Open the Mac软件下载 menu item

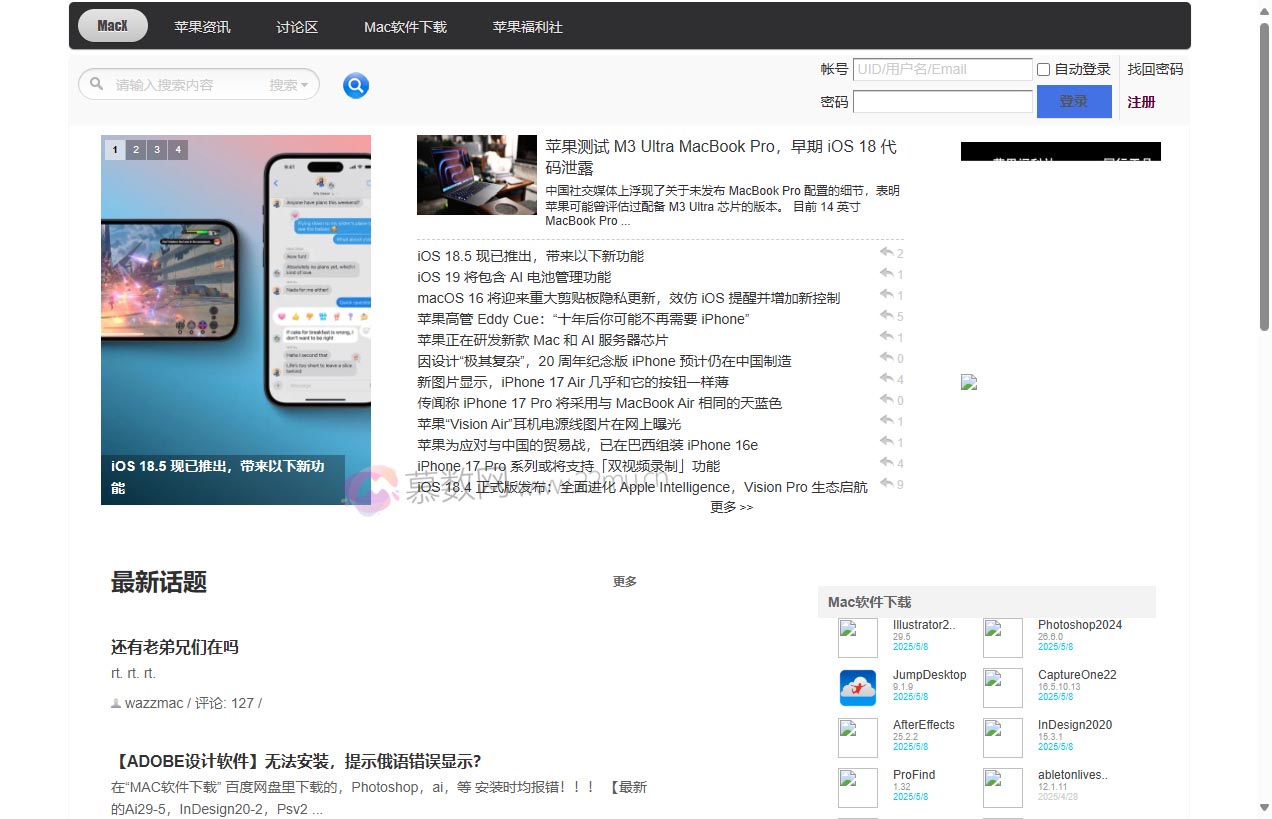click(x=405, y=27)
